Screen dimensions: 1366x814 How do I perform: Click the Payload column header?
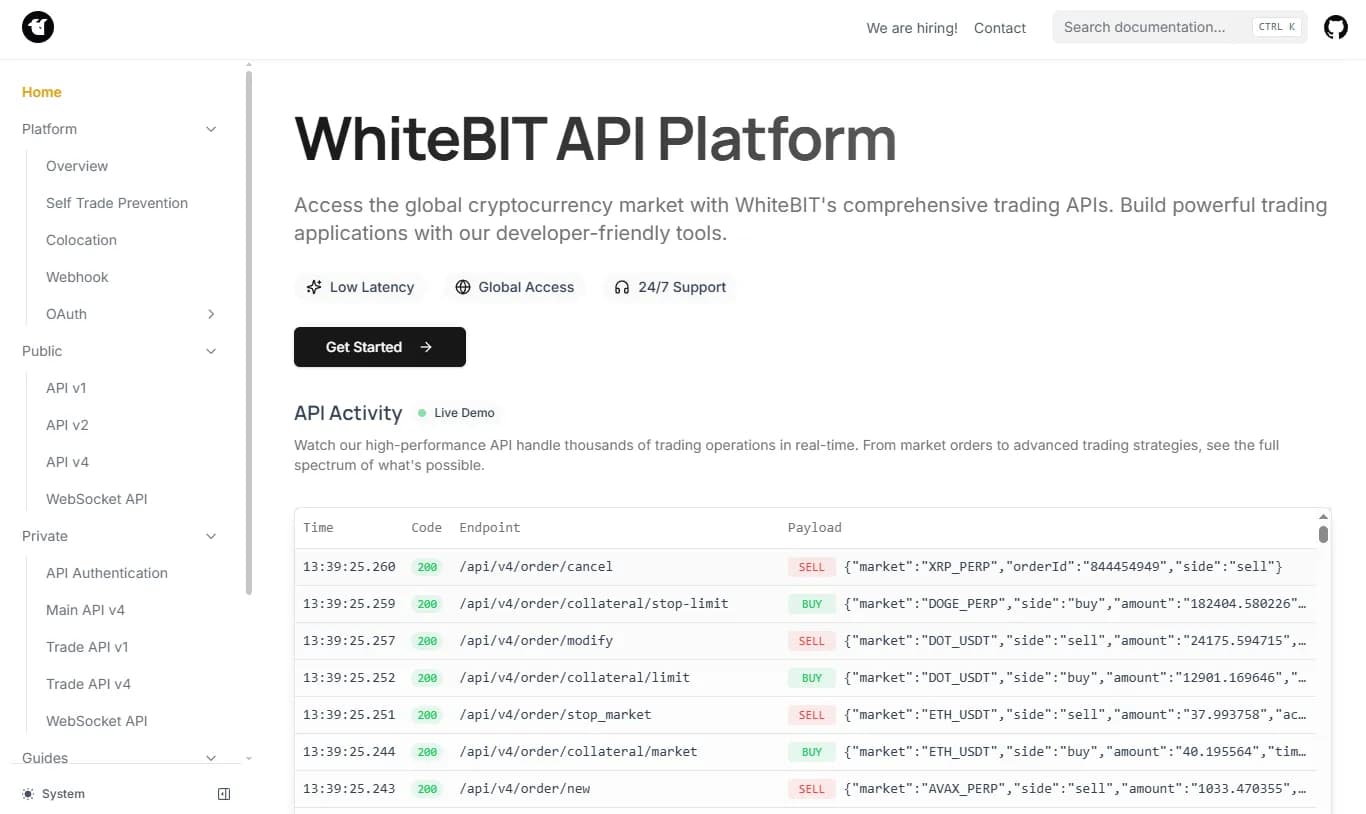(x=815, y=528)
